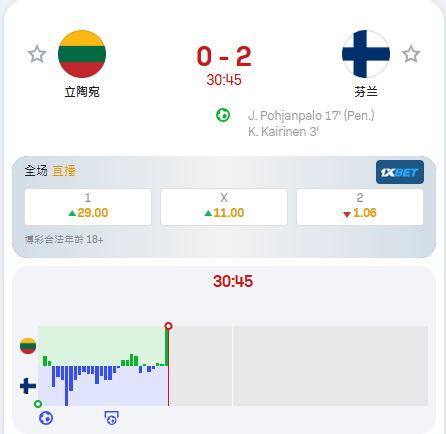
Task: Click scorer K. Kairinen 3'
Action: click(x=283, y=132)
